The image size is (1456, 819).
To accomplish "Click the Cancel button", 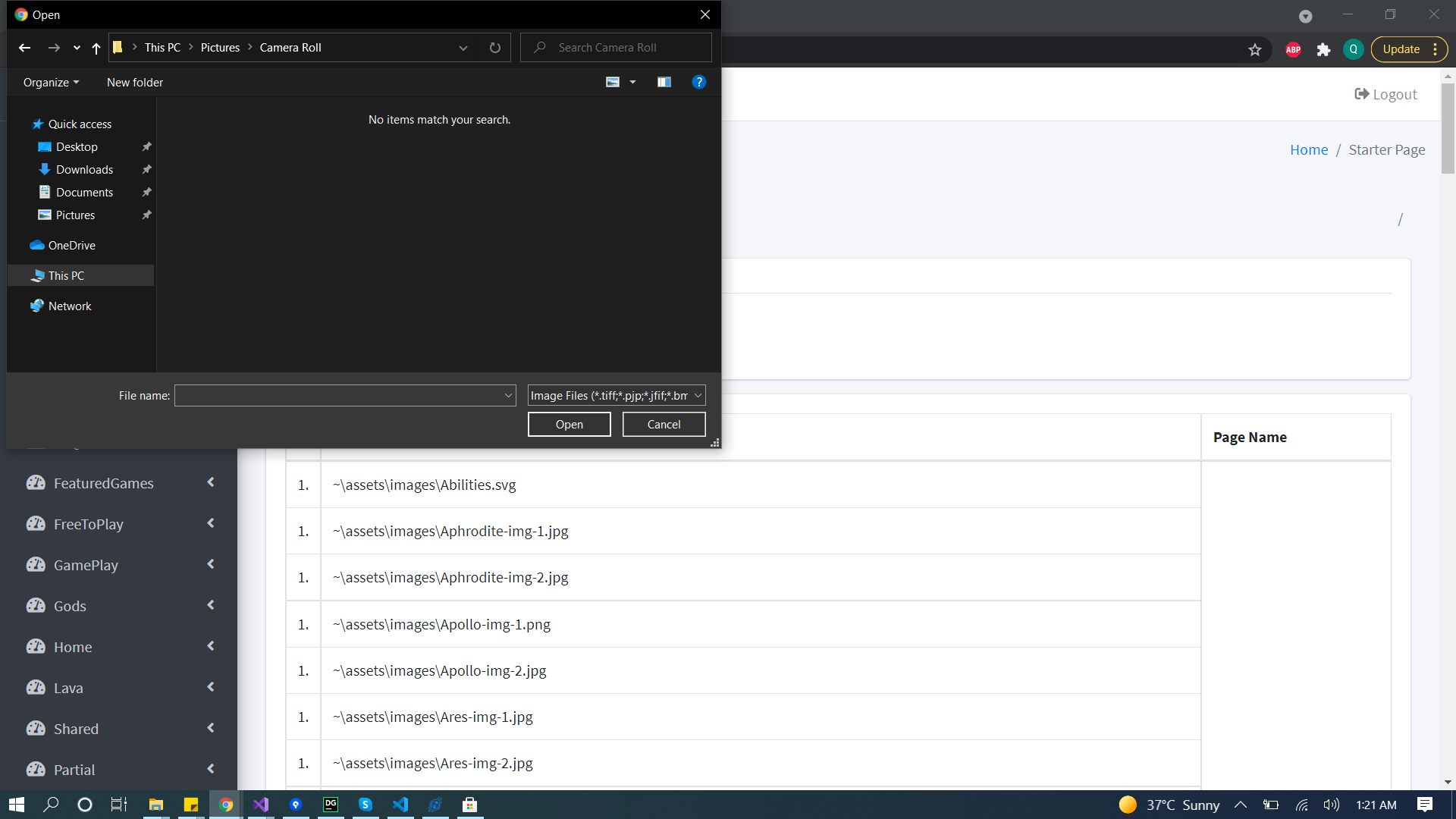I will [x=664, y=424].
